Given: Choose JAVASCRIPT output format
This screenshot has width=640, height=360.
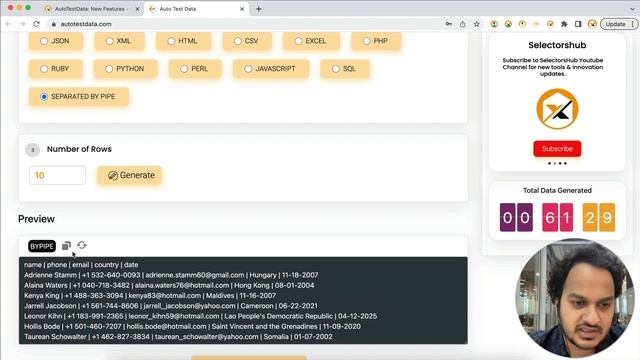Looking at the screenshot, I should (248, 69).
